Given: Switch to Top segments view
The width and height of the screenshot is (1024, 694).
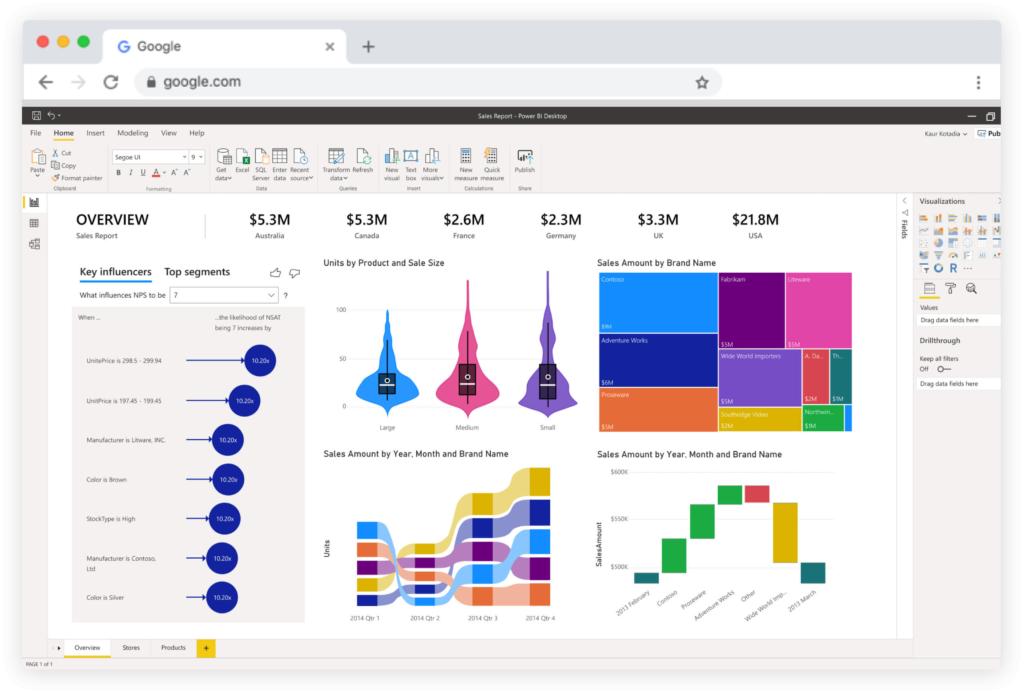Looking at the screenshot, I should click(x=197, y=272).
